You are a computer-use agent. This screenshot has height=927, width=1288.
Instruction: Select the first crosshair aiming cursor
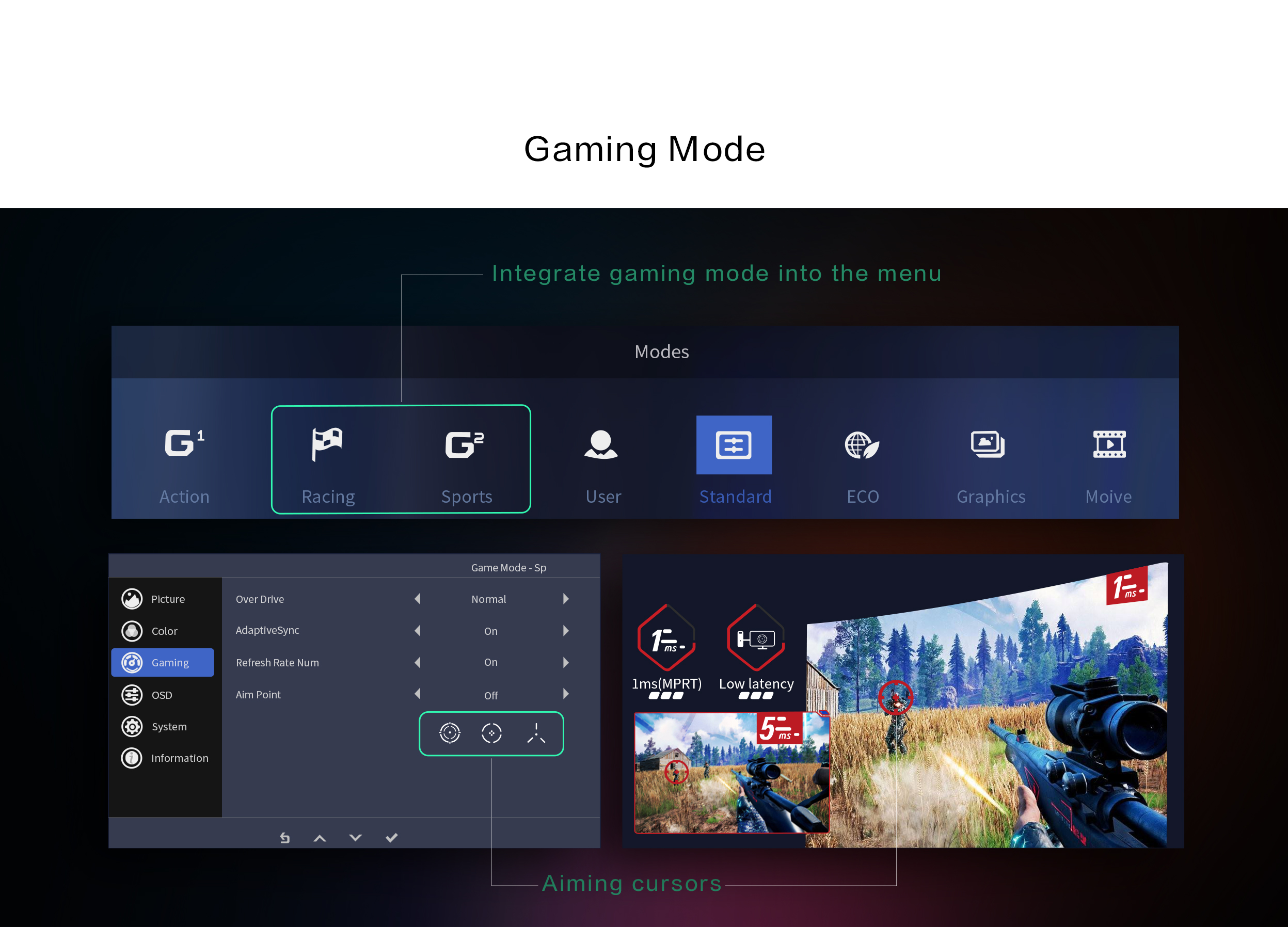click(x=450, y=733)
